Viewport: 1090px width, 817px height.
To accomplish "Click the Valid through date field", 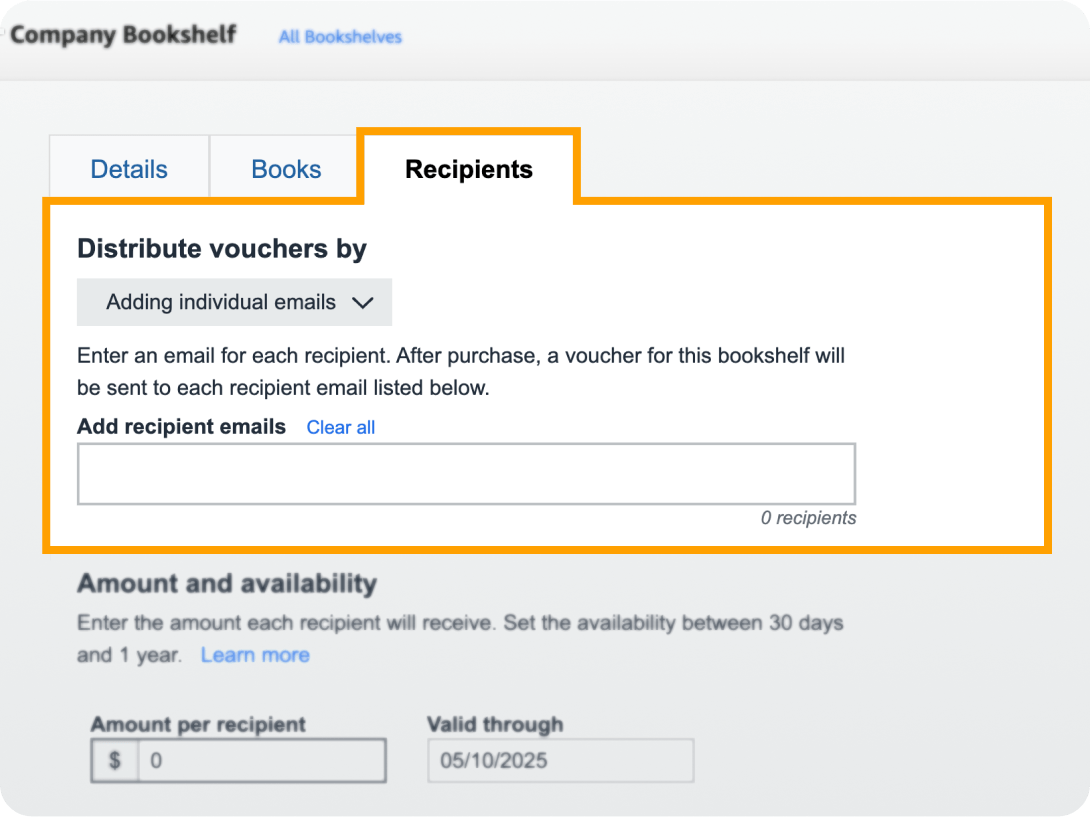I will point(560,761).
